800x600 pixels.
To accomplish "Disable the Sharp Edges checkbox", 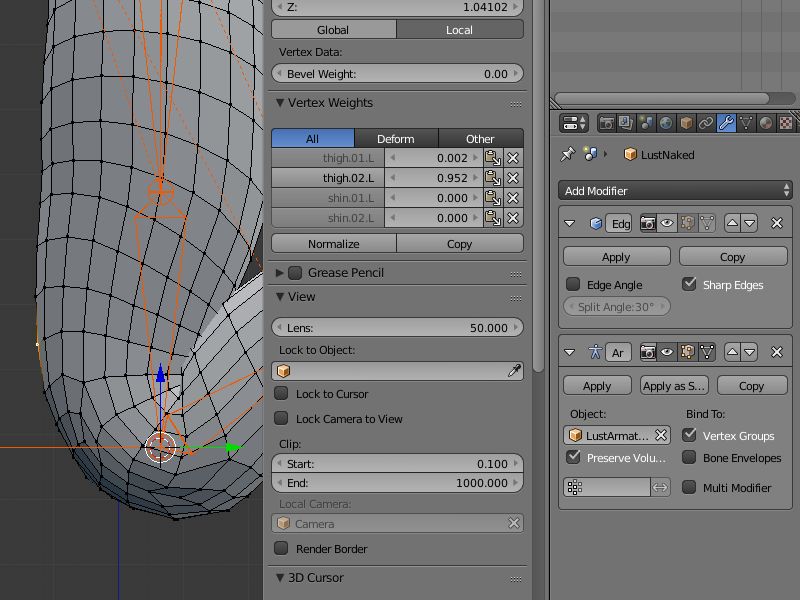I will click(690, 284).
